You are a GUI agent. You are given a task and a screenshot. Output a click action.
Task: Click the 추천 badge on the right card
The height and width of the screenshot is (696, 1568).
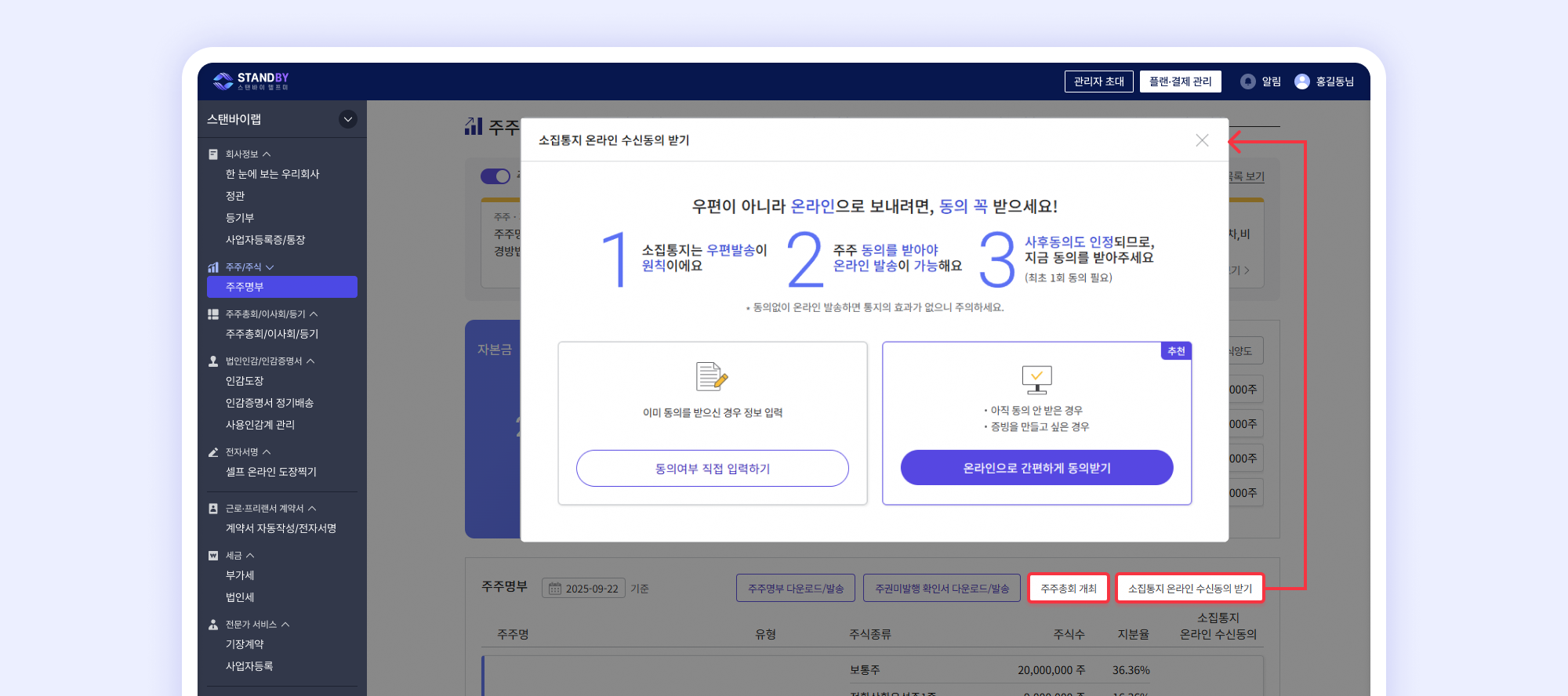(1176, 351)
